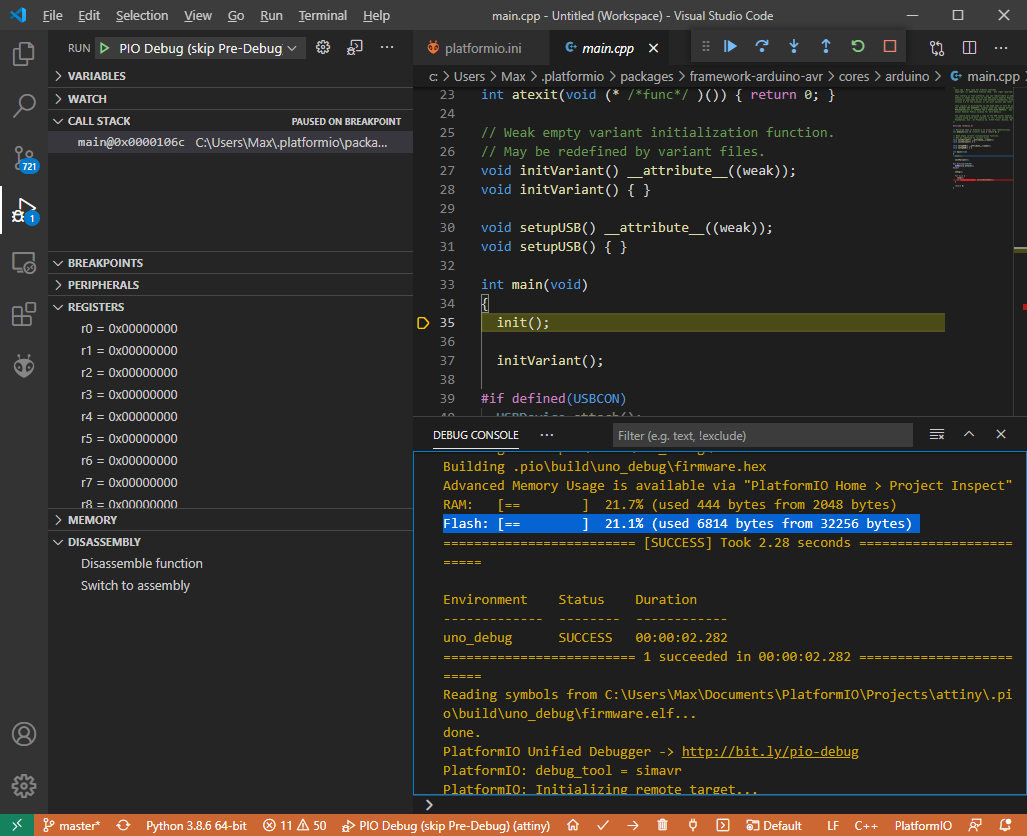Synchronize changes in the status bar
1027x836 pixels.
coord(123,826)
